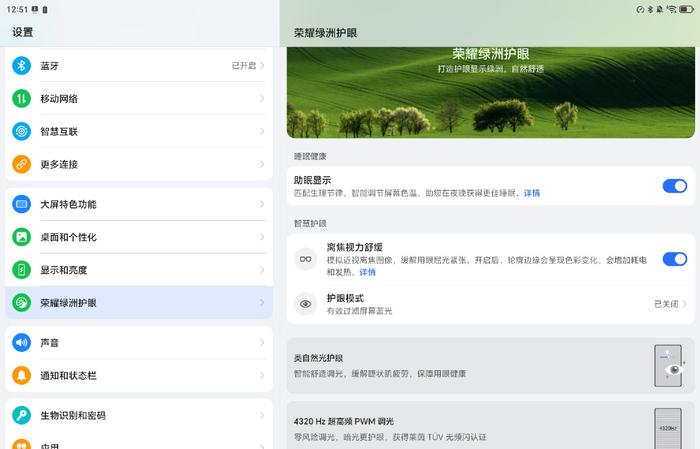Tap the green hills banner image

click(x=490, y=92)
